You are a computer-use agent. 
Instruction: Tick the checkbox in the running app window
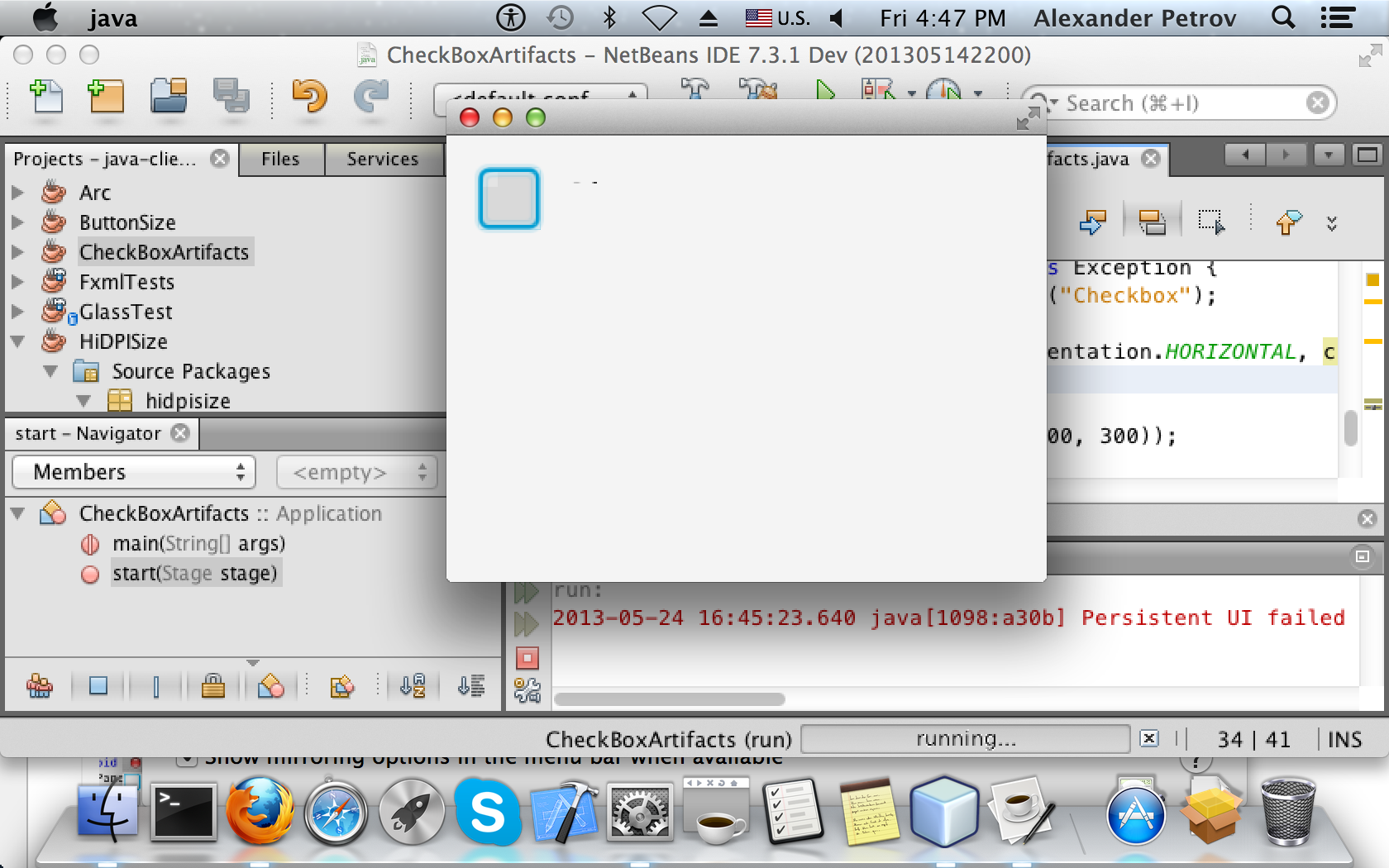pos(508,198)
